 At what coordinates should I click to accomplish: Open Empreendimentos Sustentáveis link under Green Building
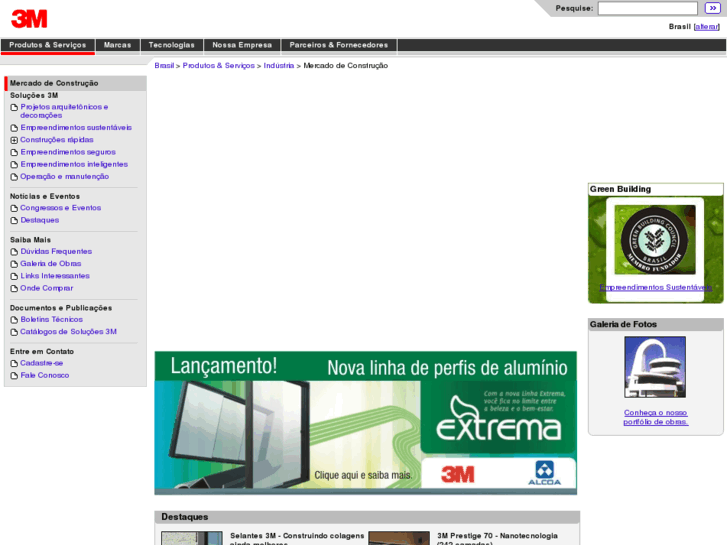655,288
